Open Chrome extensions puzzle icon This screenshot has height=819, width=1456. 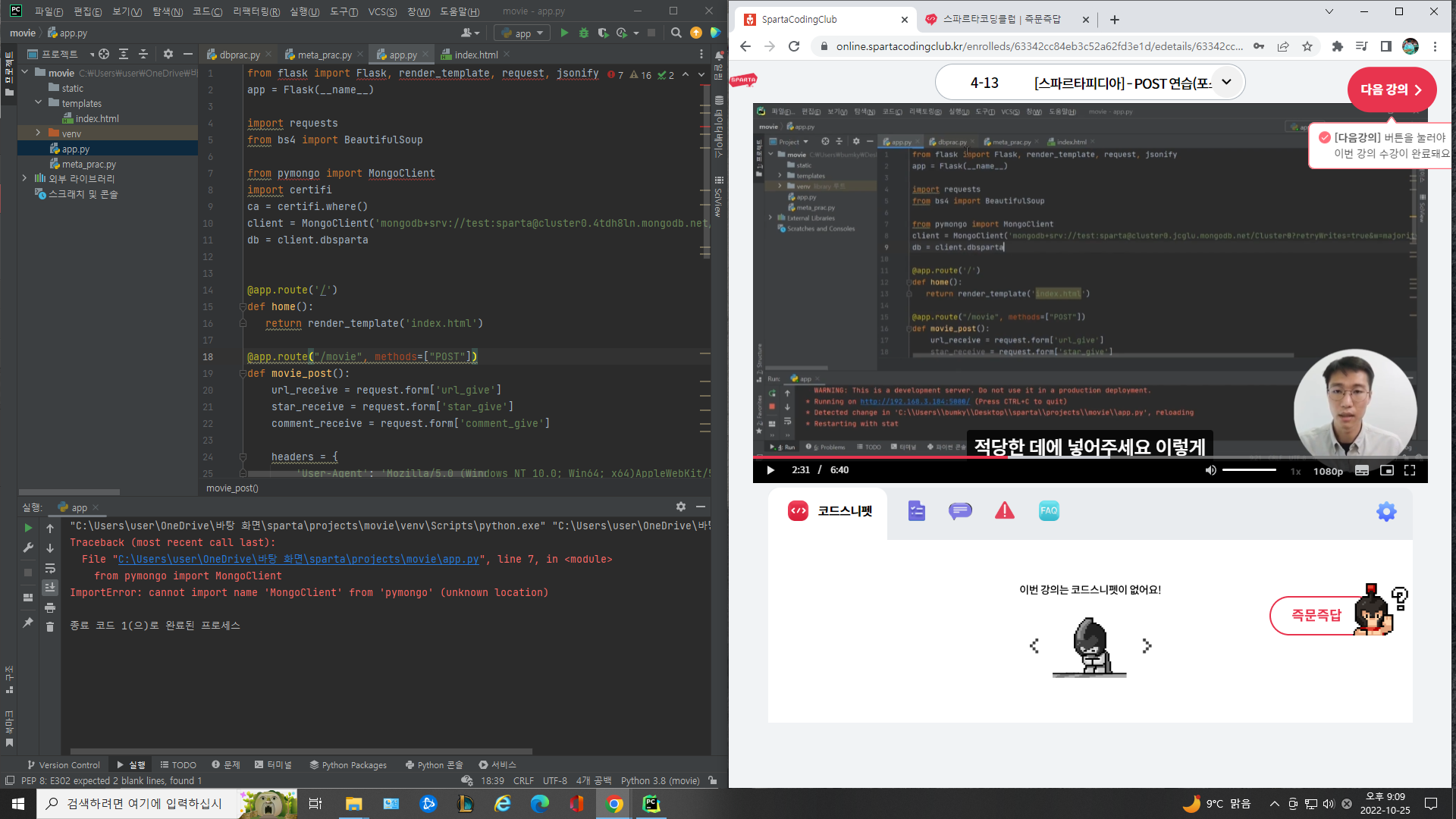(1337, 46)
